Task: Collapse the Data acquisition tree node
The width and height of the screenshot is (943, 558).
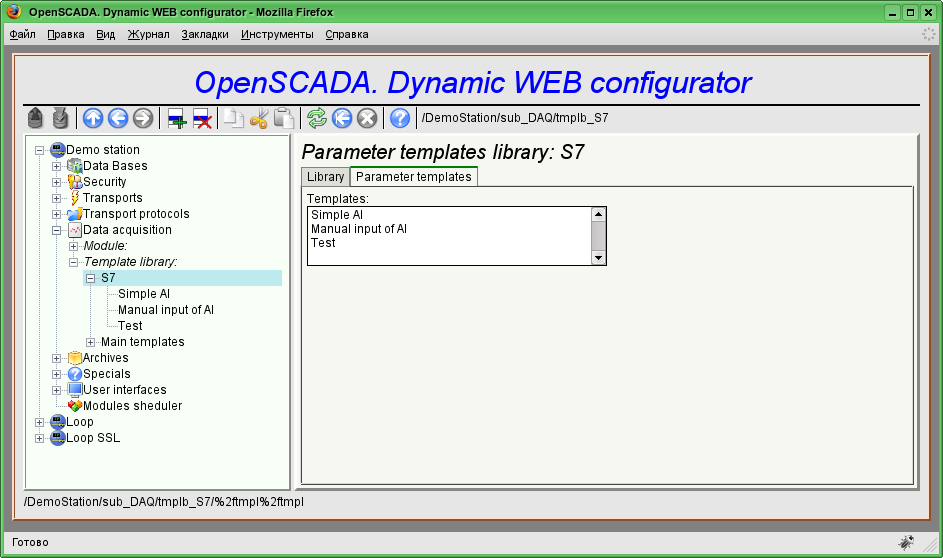Action: click(57, 230)
